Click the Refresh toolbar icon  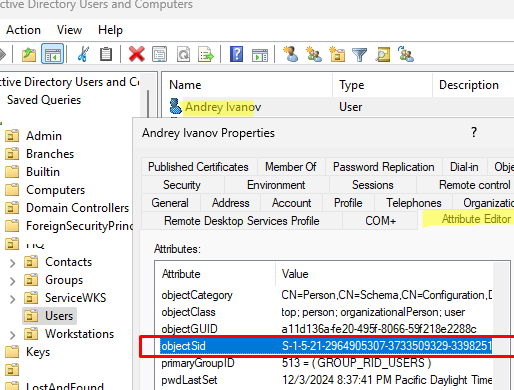coord(183,54)
